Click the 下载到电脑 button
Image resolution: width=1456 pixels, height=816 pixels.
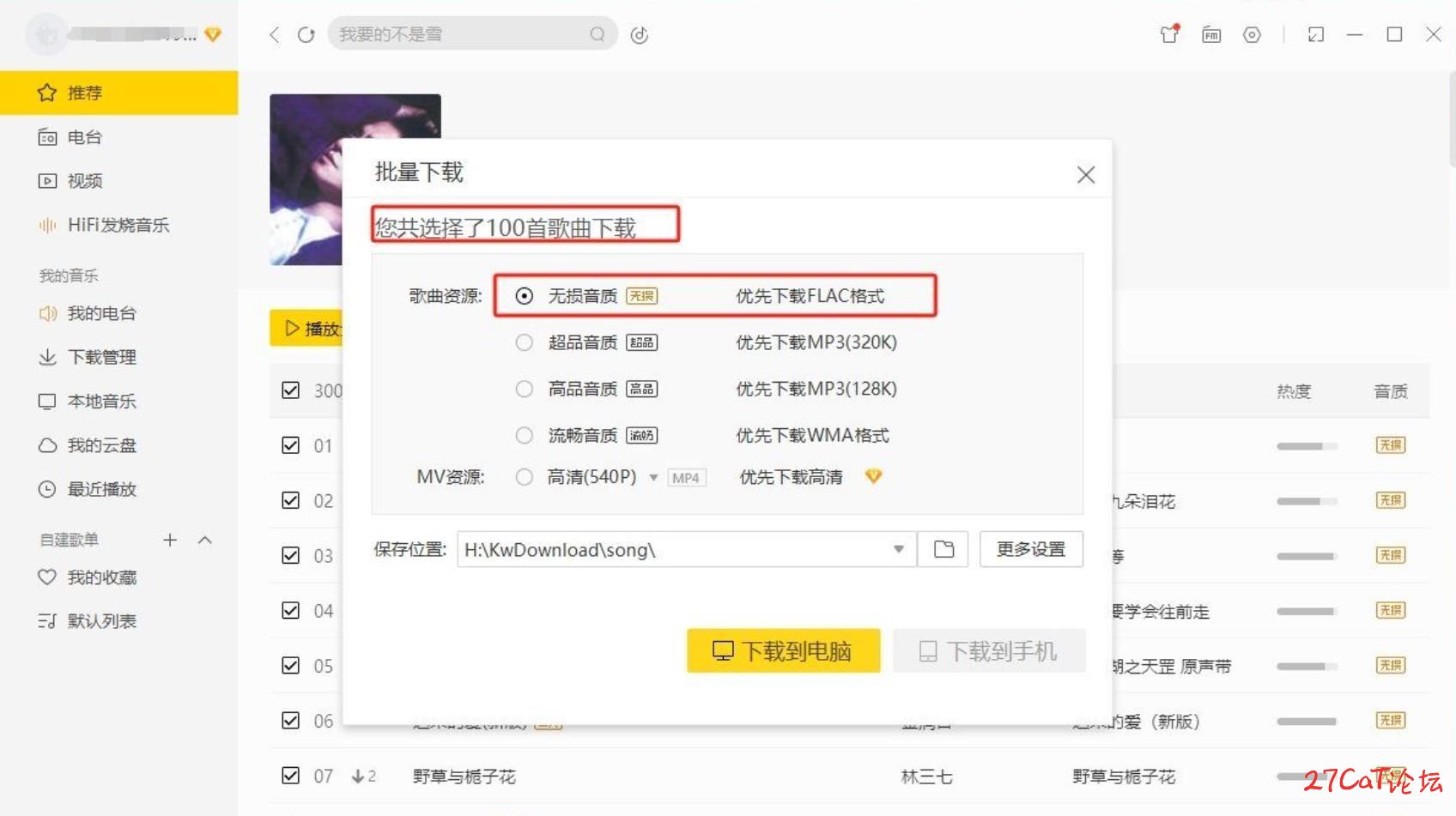point(783,651)
